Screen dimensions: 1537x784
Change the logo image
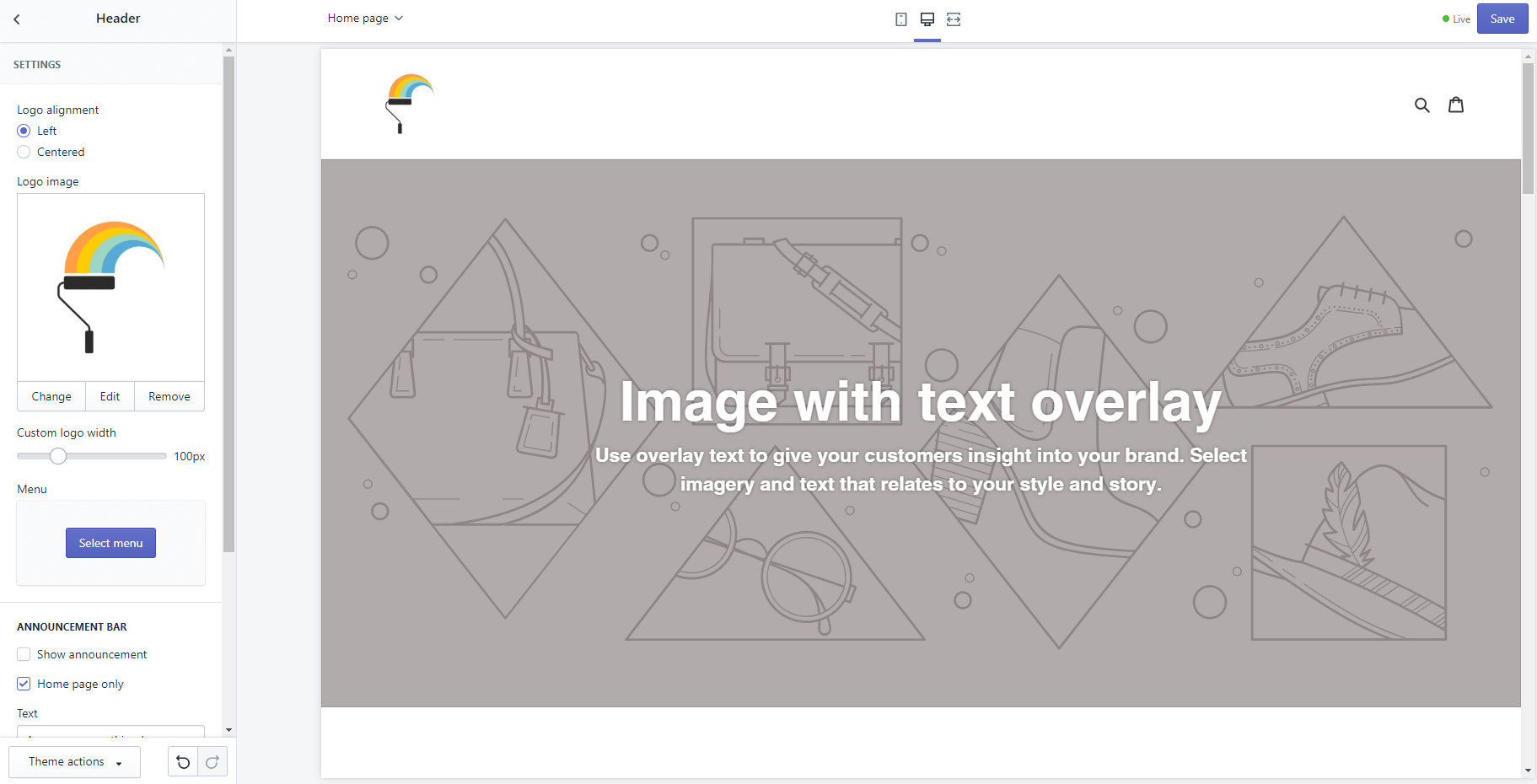pyautogui.click(x=51, y=395)
